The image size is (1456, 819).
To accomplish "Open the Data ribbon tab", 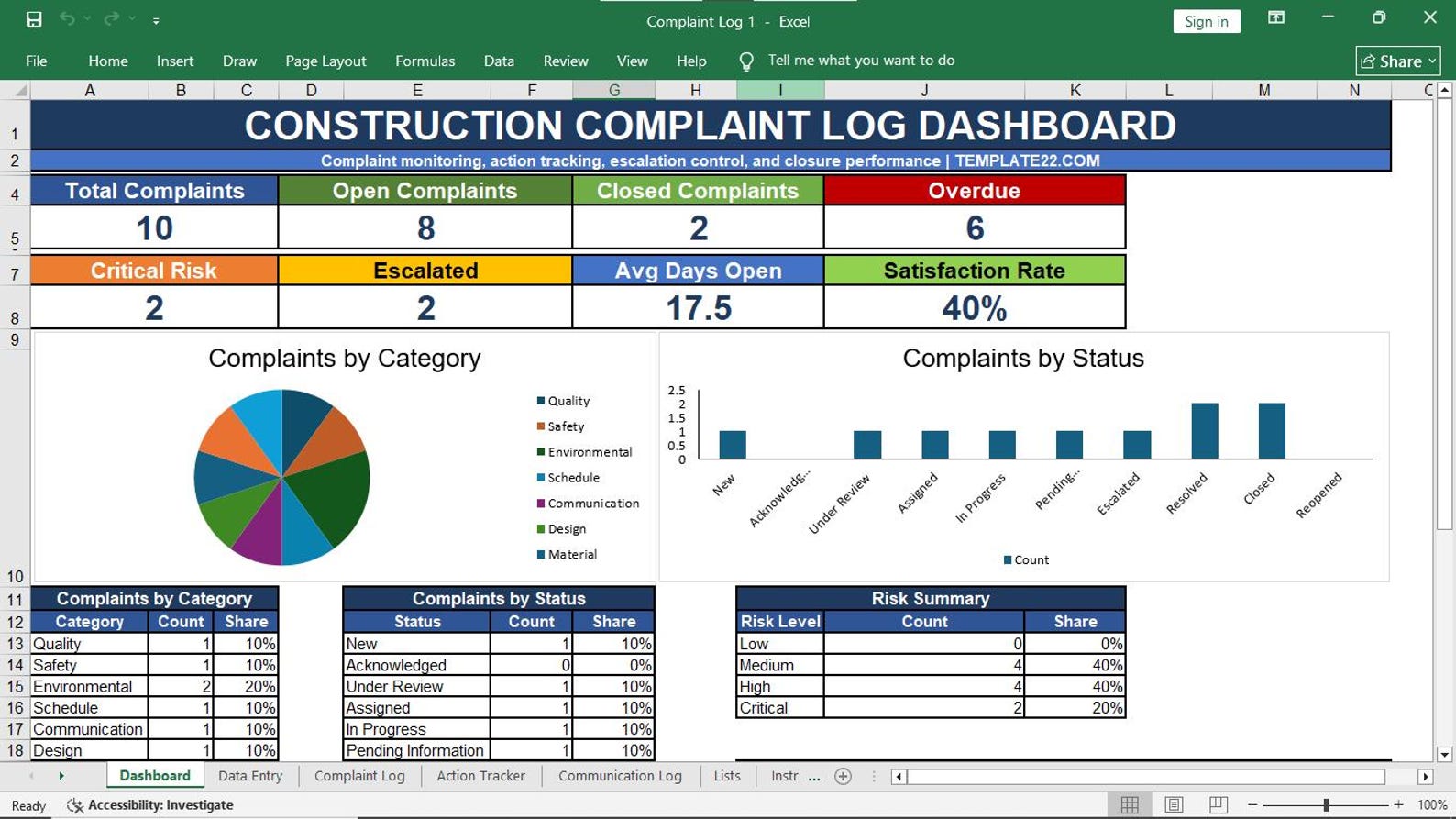I will pos(499,61).
